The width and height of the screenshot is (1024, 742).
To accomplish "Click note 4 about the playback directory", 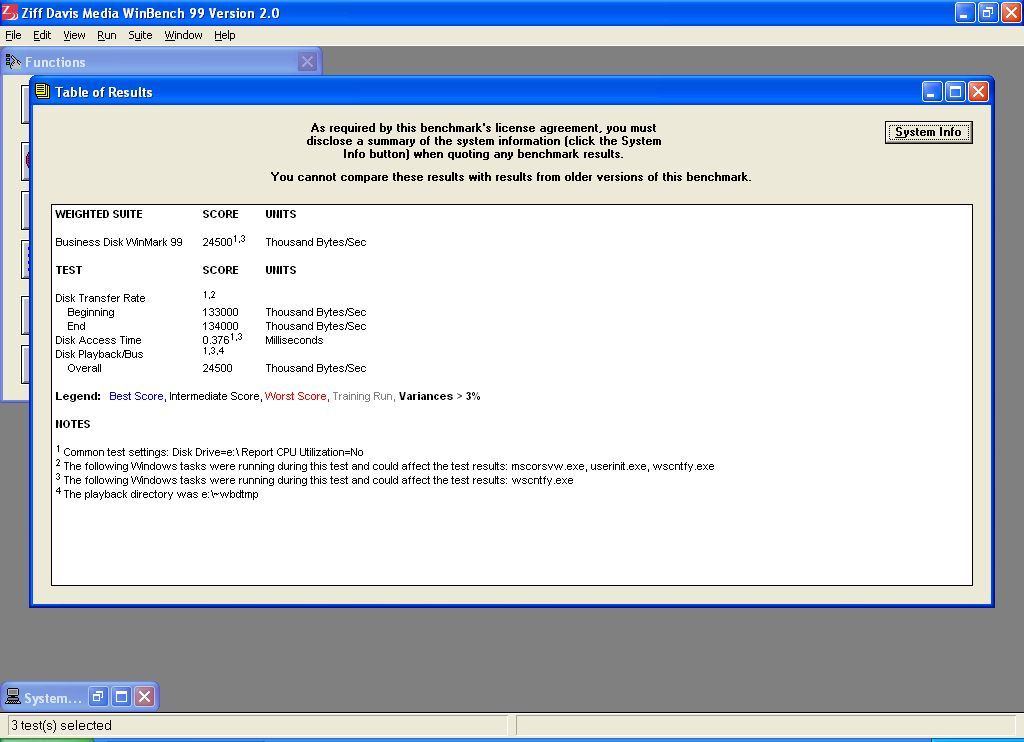I will 157,494.
